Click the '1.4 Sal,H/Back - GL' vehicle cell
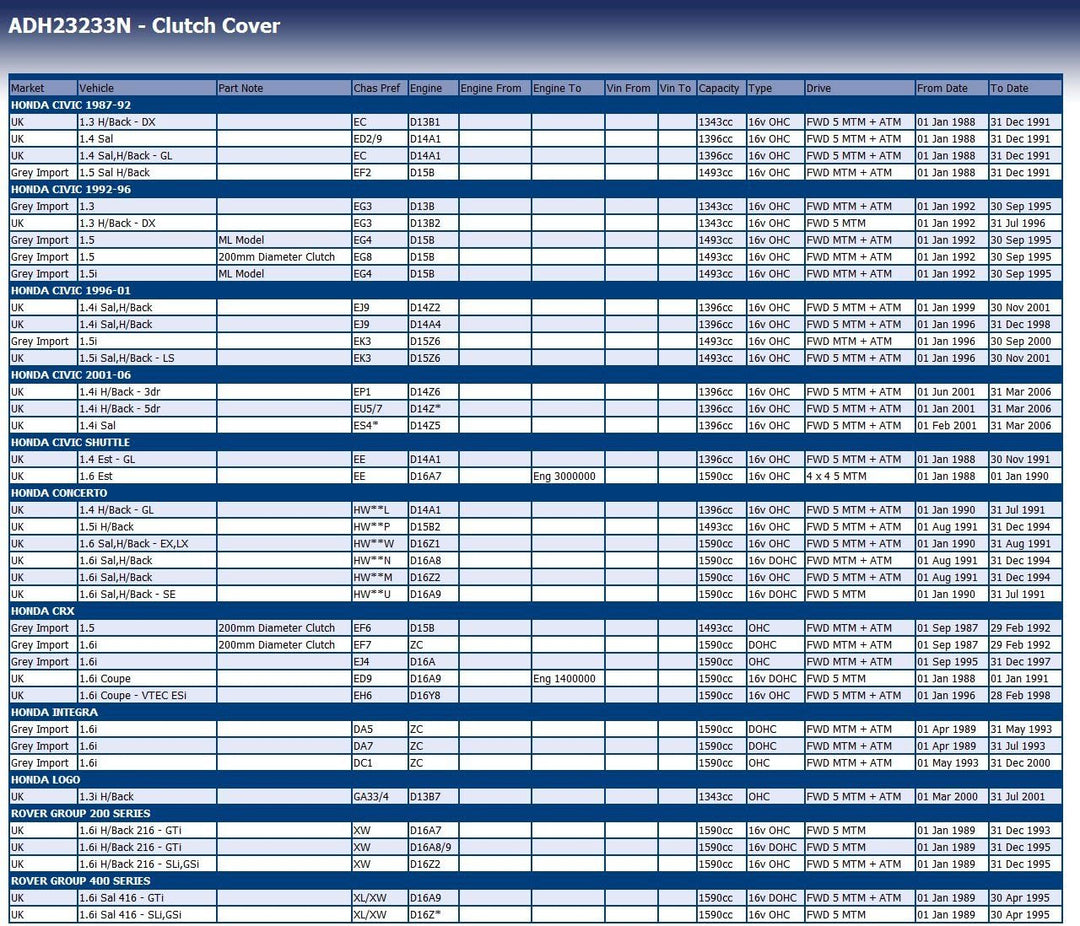This screenshot has height=926, width=1080. coord(147,156)
